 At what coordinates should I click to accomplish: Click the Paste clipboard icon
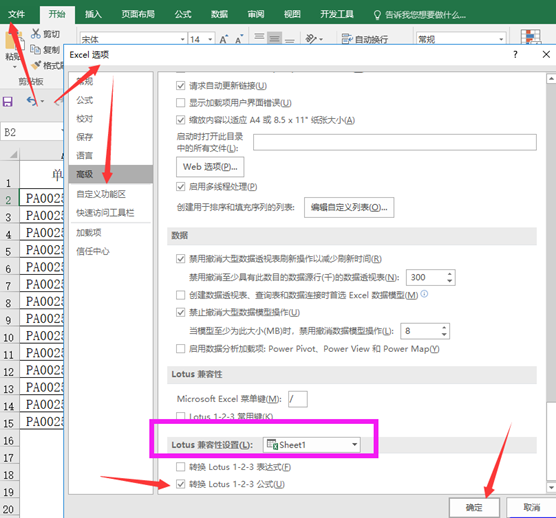[x=15, y=40]
